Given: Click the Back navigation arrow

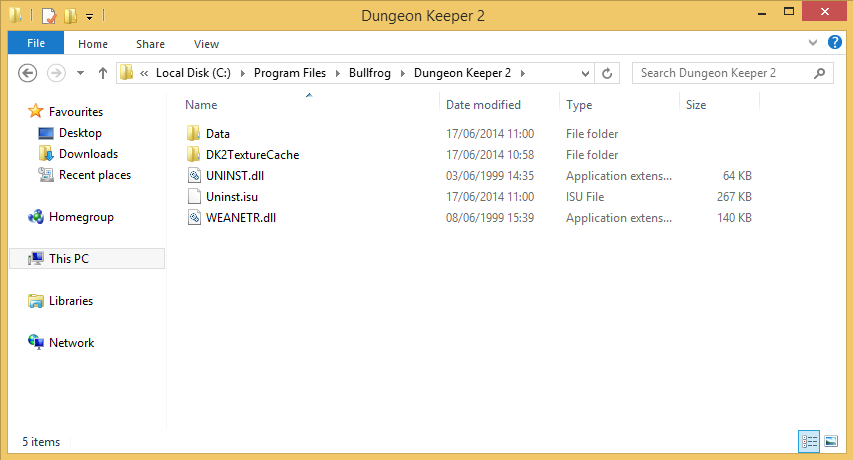Looking at the screenshot, I should [x=28, y=73].
